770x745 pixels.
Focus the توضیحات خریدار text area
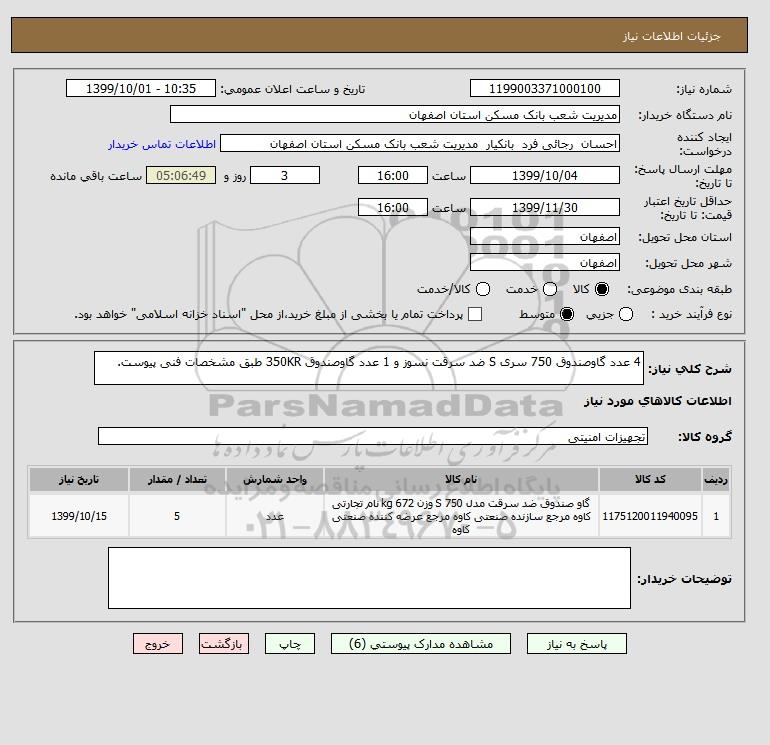click(369, 578)
